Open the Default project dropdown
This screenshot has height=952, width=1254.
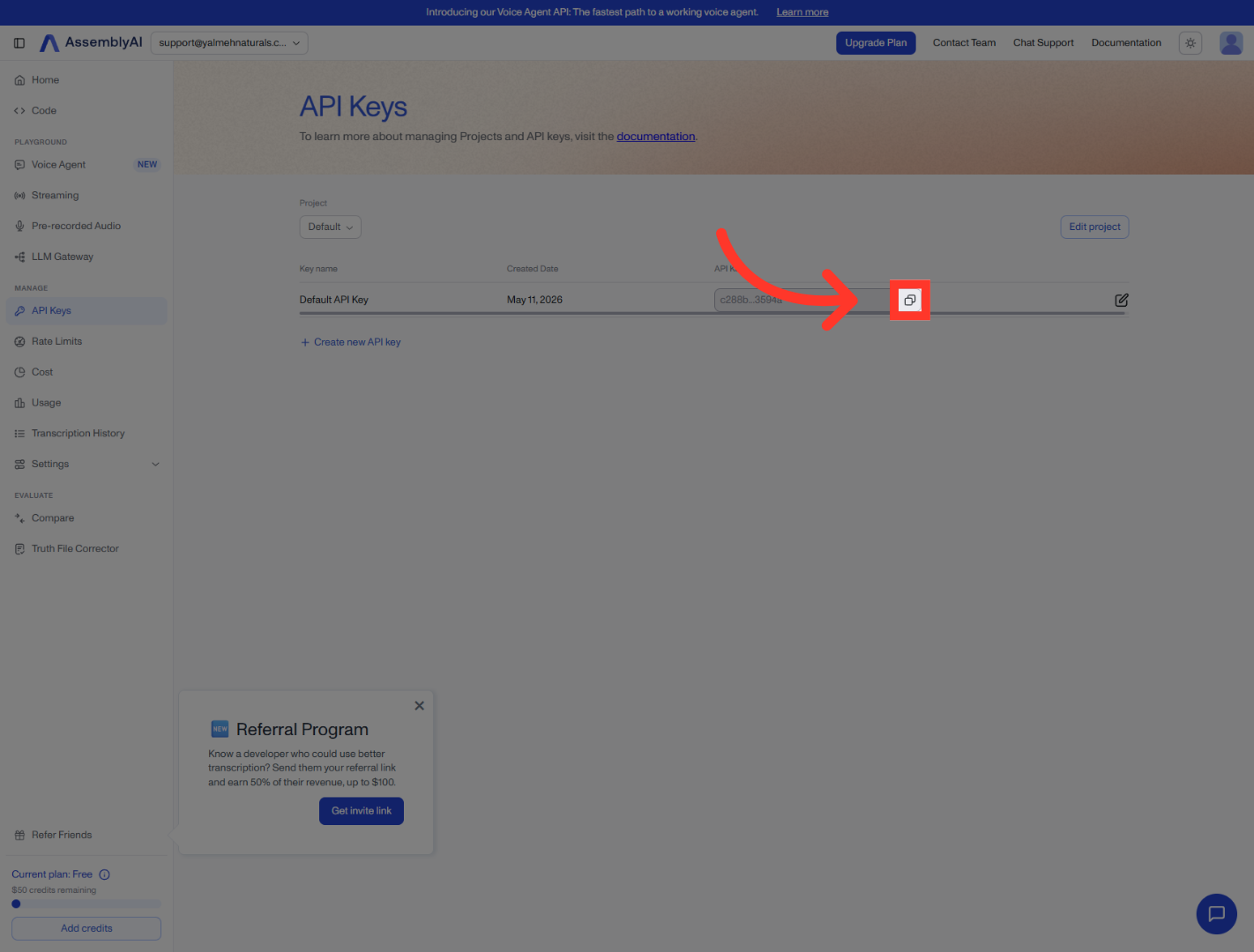(331, 227)
